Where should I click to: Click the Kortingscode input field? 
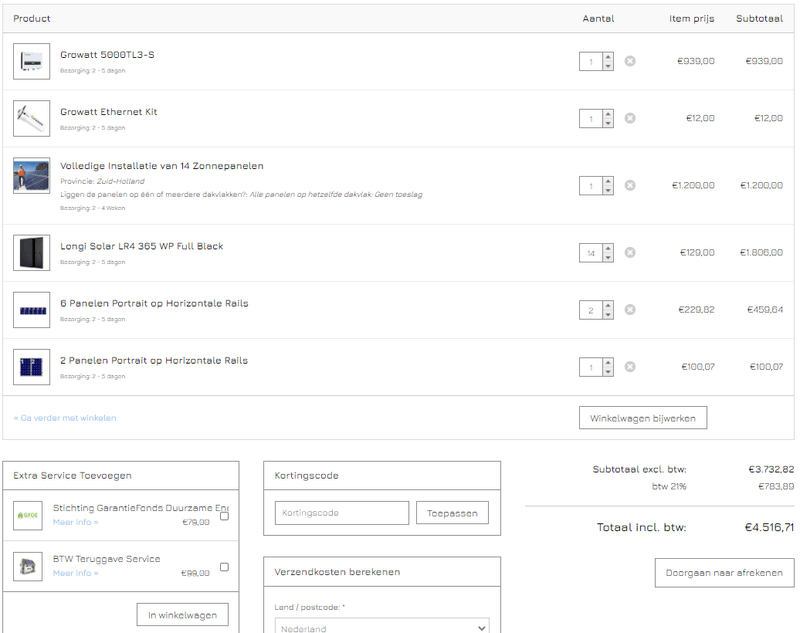341,513
